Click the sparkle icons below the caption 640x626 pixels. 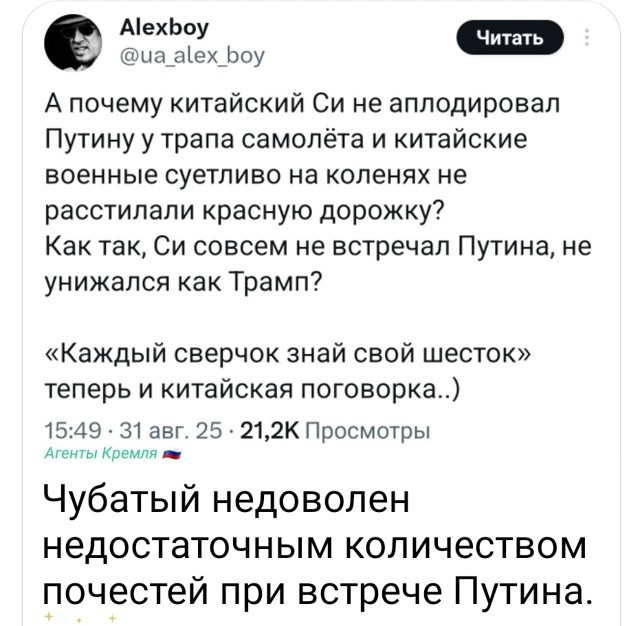pos(81,617)
